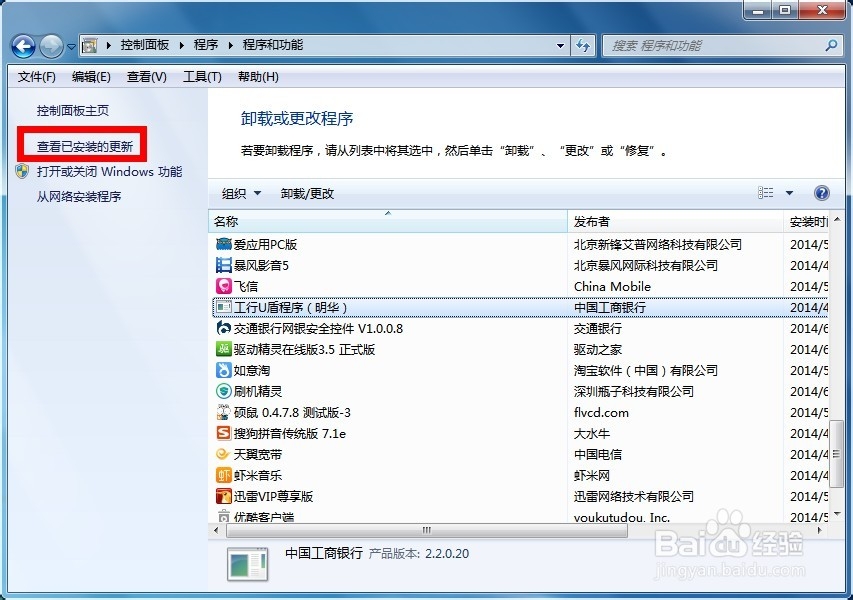Open 从网络安装程序 link
Image resolution: width=853 pixels, height=600 pixels.
click(79, 196)
